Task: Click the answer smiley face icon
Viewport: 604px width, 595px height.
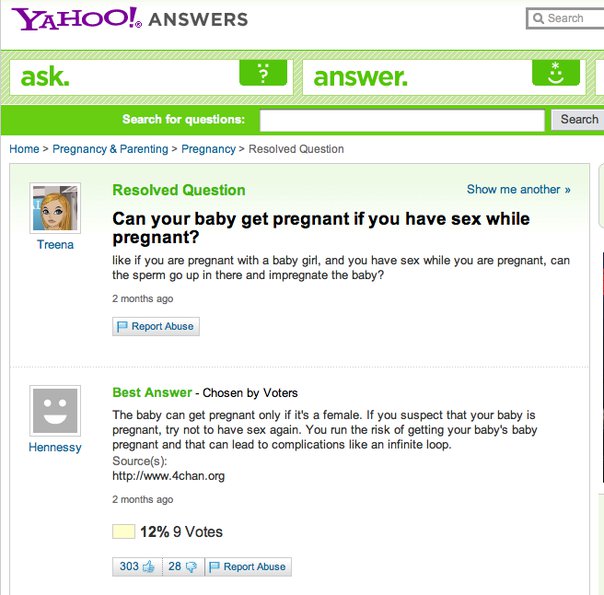Action: point(557,73)
